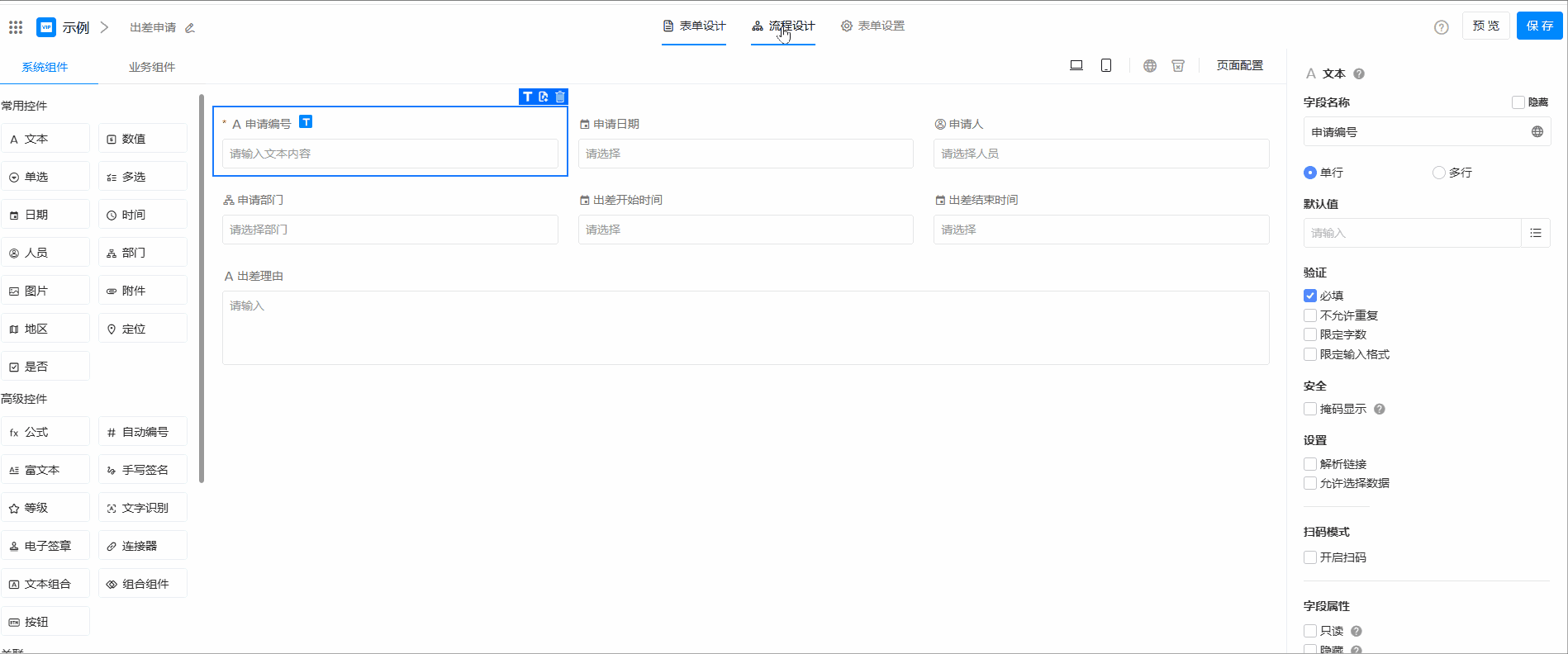The image size is (1568, 654).
Task: Click the 预览 button
Action: tap(1485, 26)
